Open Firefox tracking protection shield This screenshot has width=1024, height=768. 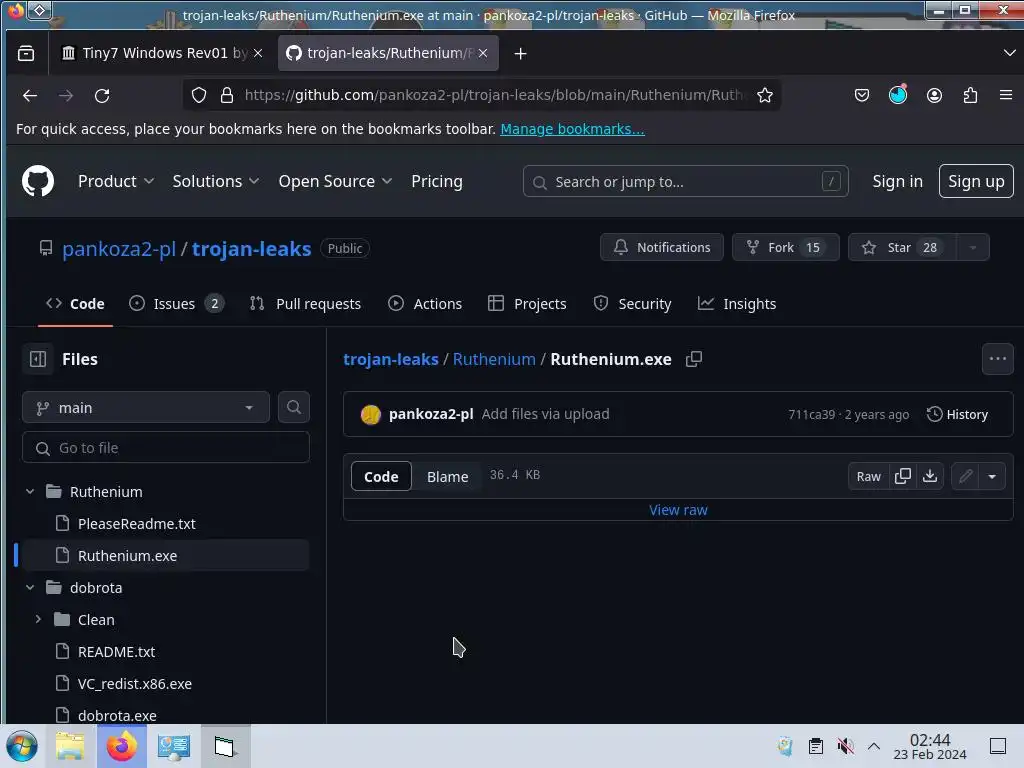[199, 95]
